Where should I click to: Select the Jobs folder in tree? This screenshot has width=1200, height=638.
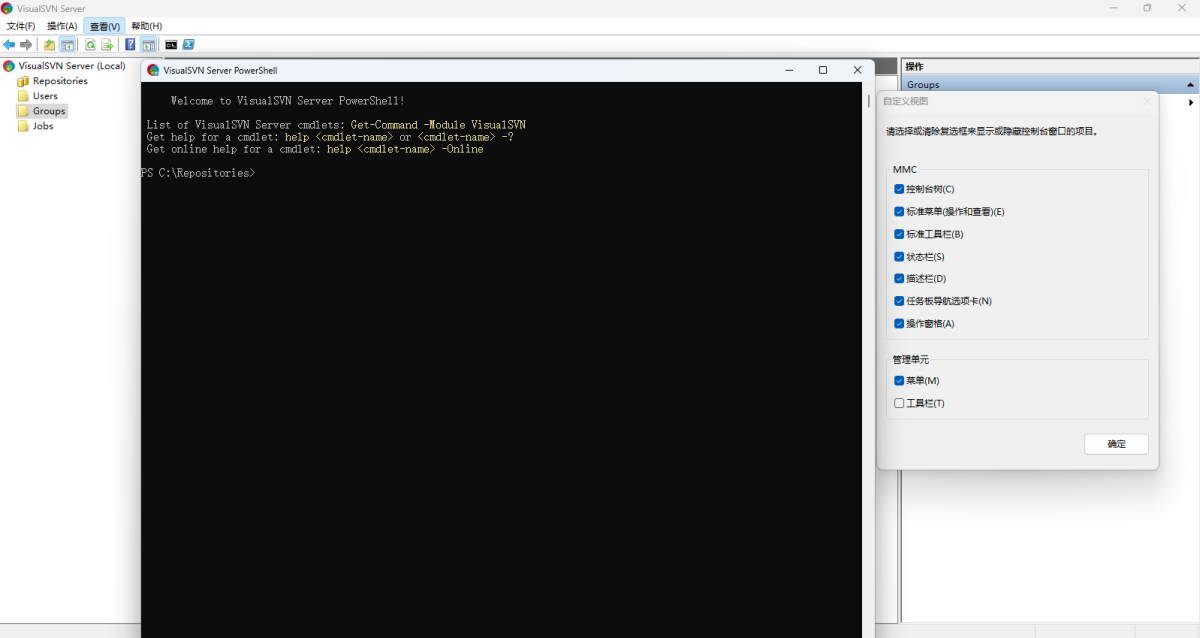pyautogui.click(x=43, y=126)
